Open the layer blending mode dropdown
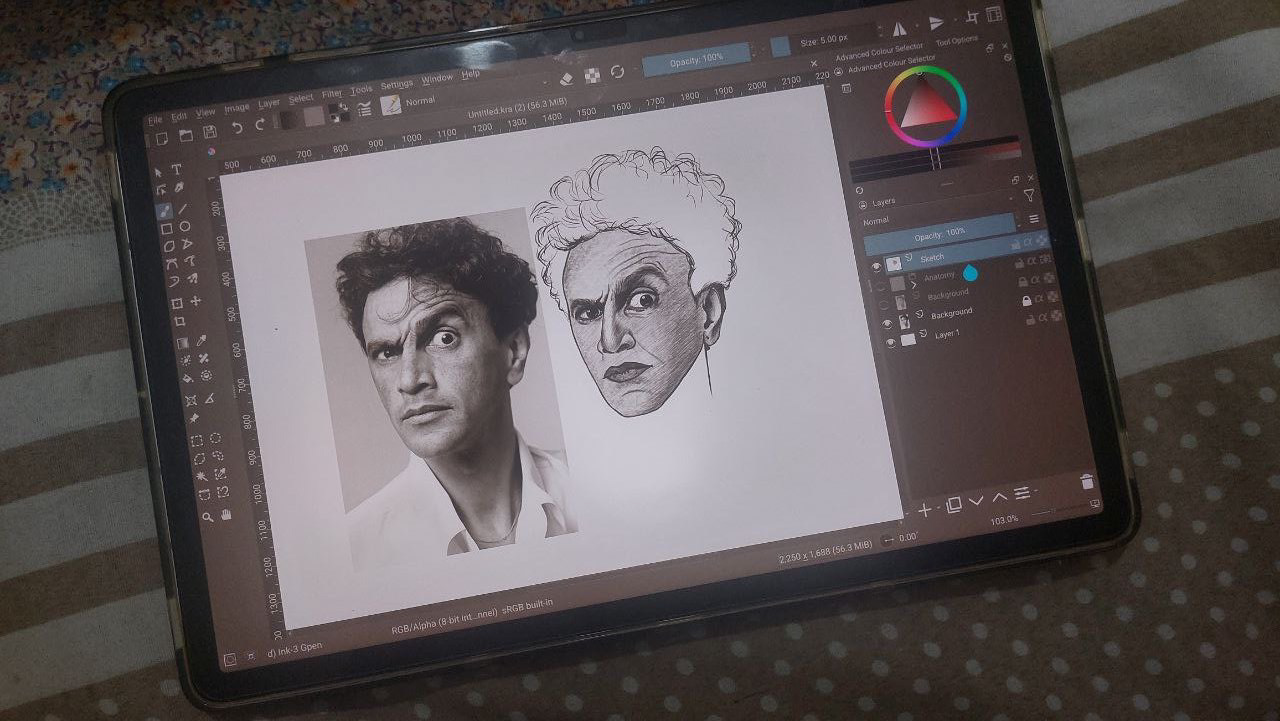Image resolution: width=1280 pixels, height=721 pixels. pos(940,212)
